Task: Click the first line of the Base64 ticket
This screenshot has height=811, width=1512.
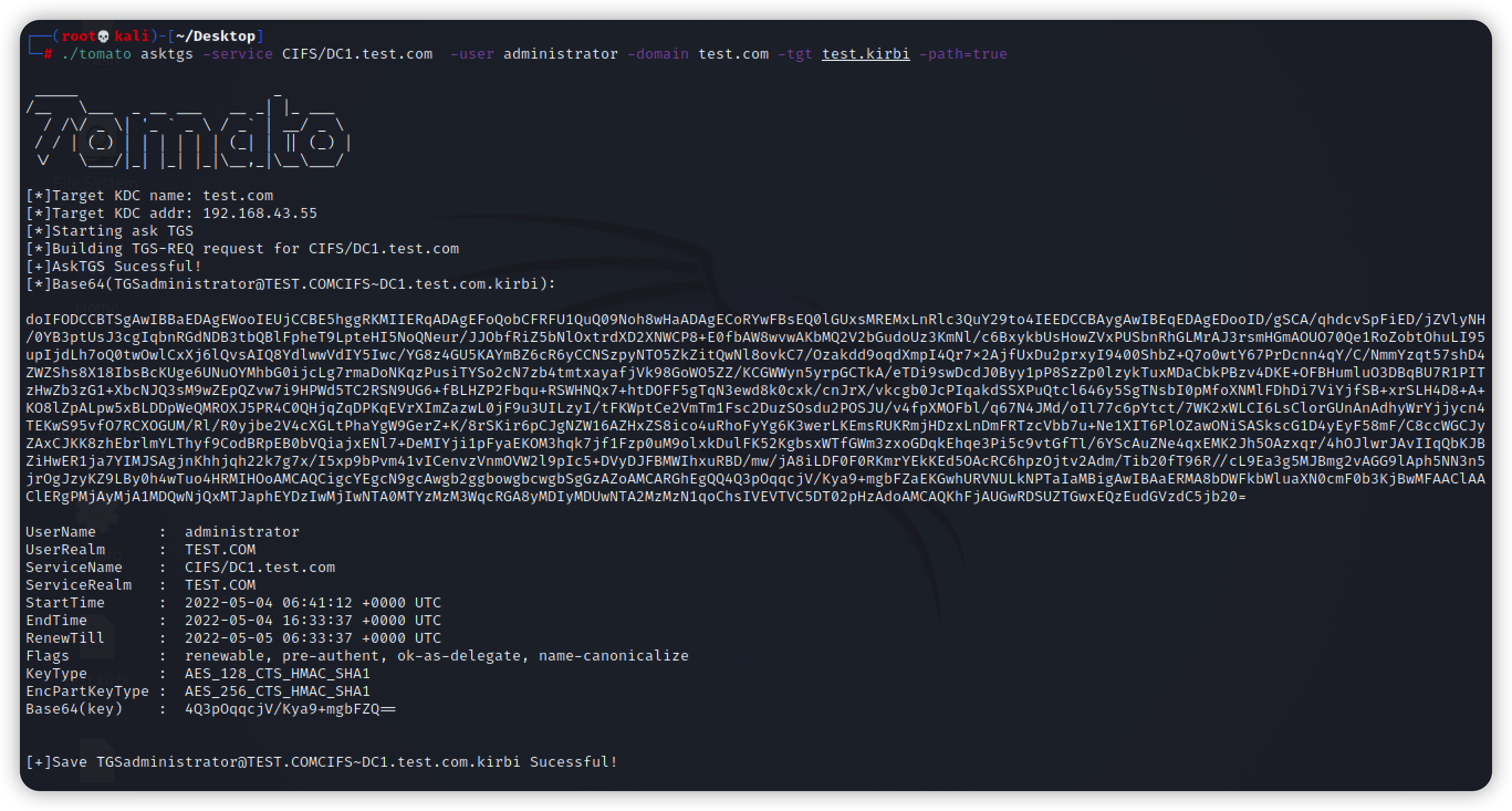Action: click(755, 319)
